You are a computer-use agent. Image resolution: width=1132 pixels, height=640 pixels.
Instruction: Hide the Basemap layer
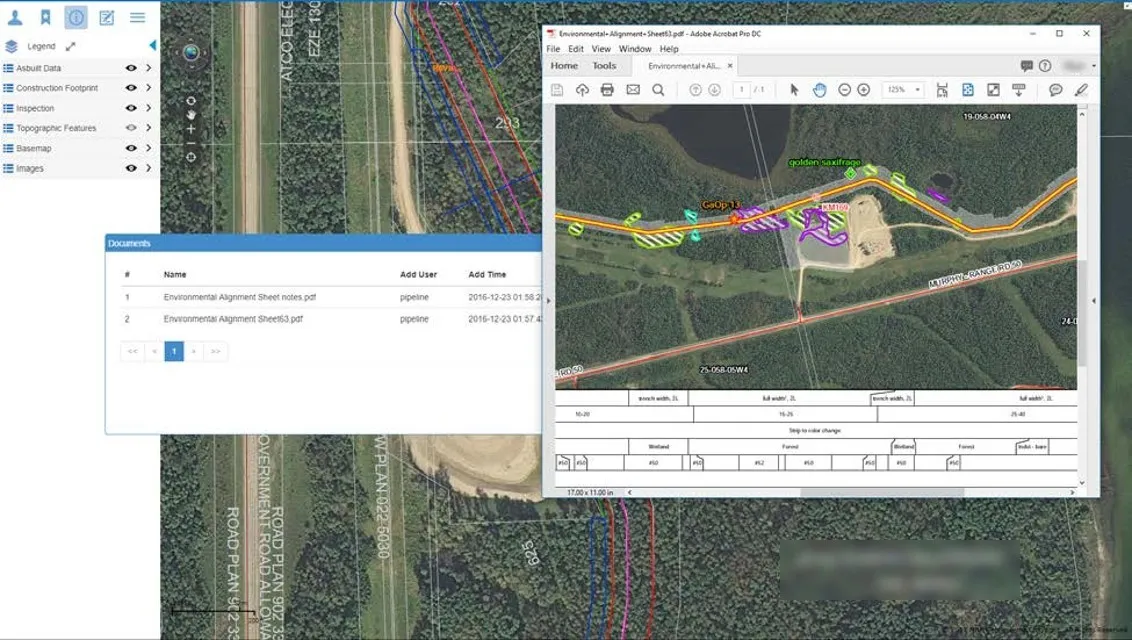click(131, 148)
